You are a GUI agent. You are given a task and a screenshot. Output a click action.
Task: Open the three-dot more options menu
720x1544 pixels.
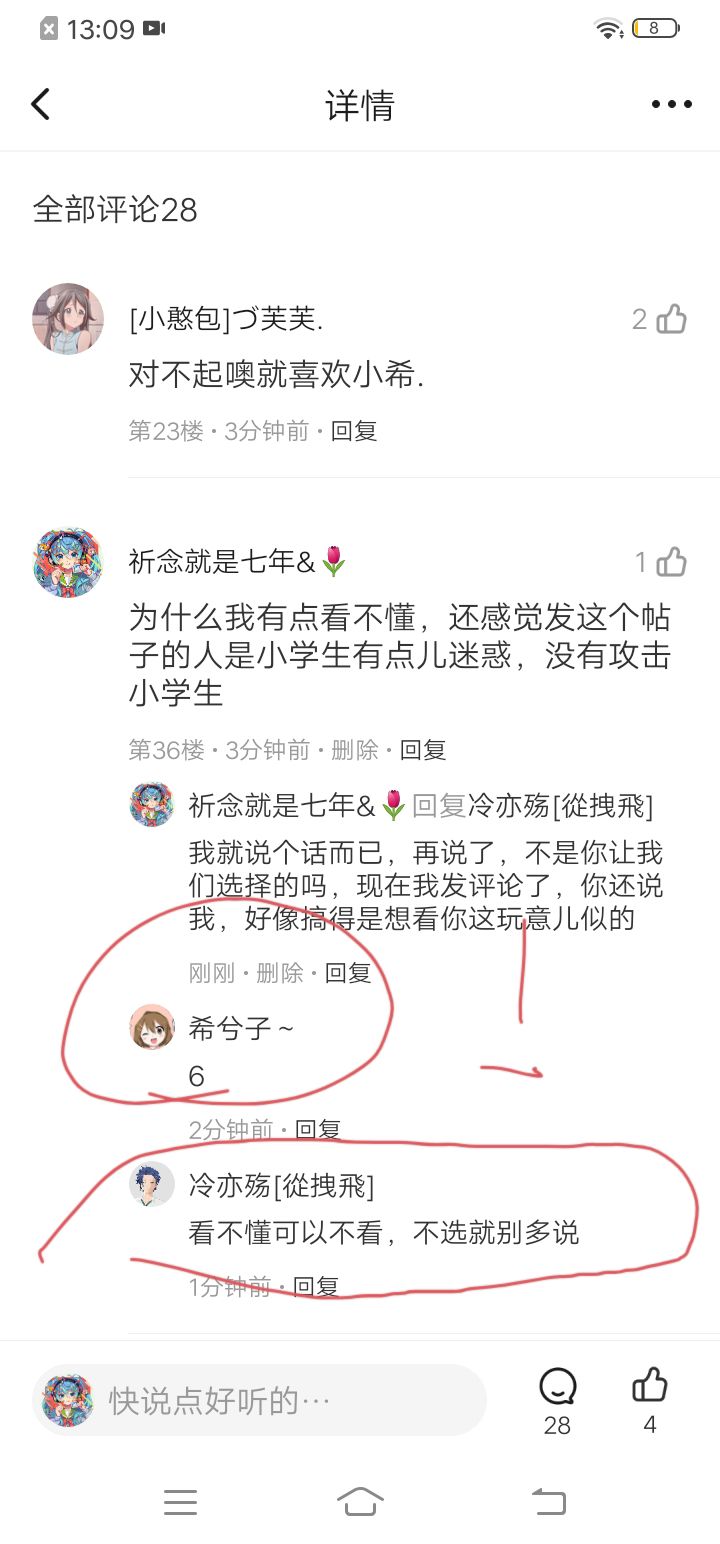tap(671, 104)
